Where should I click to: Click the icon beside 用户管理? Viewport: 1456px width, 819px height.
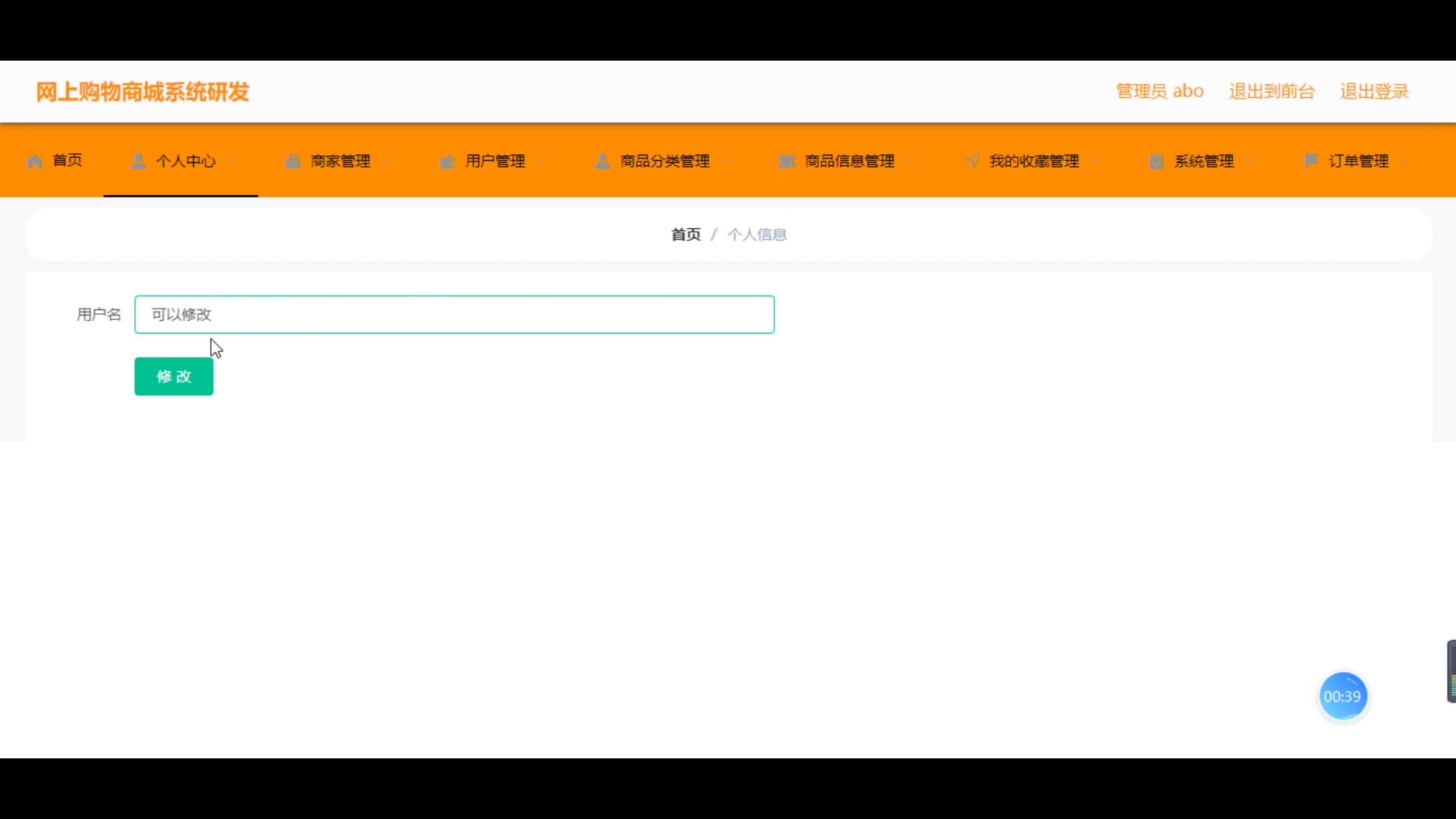pyautogui.click(x=447, y=162)
